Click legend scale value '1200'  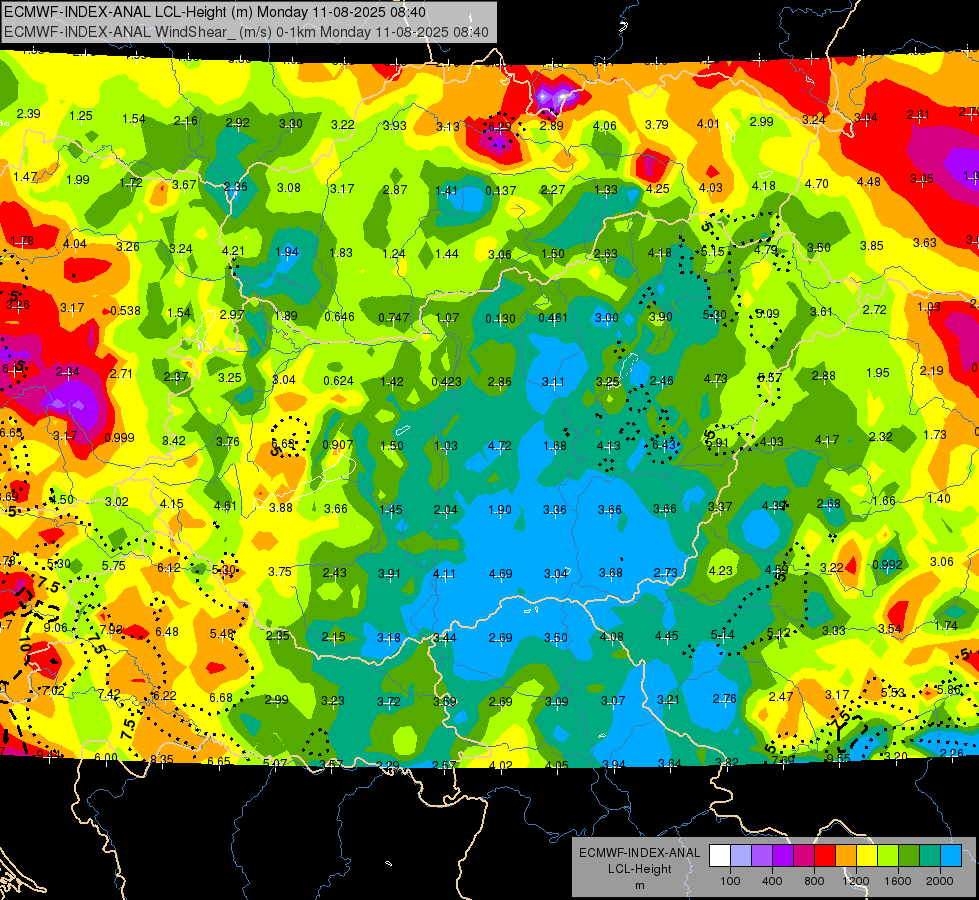click(855, 881)
